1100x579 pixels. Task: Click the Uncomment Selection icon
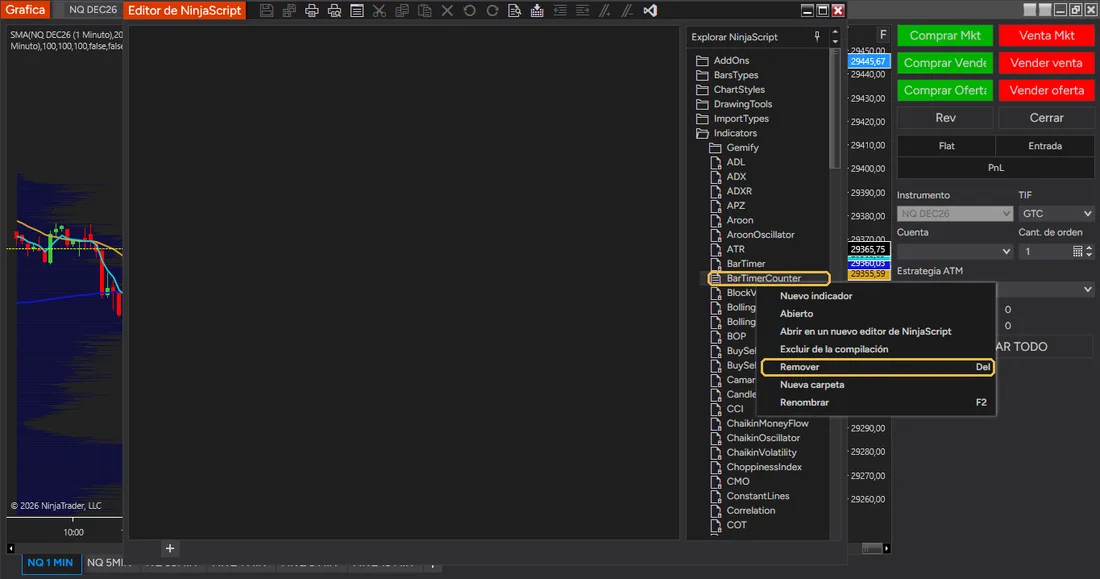627,11
